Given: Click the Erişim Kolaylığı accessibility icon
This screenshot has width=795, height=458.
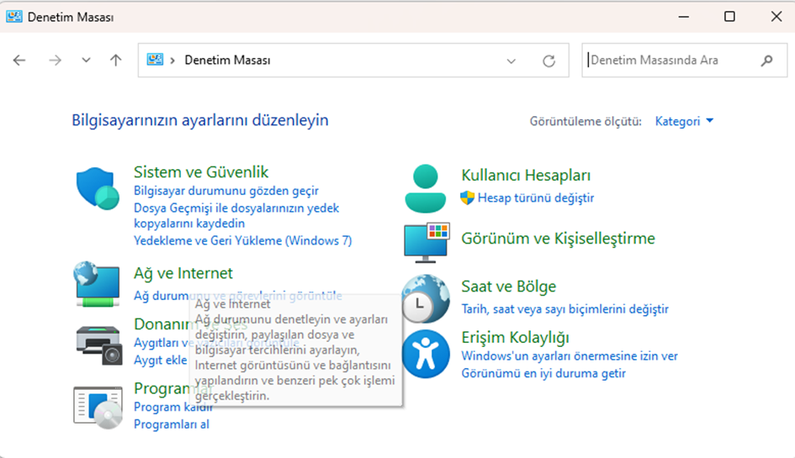Looking at the screenshot, I should (x=425, y=352).
